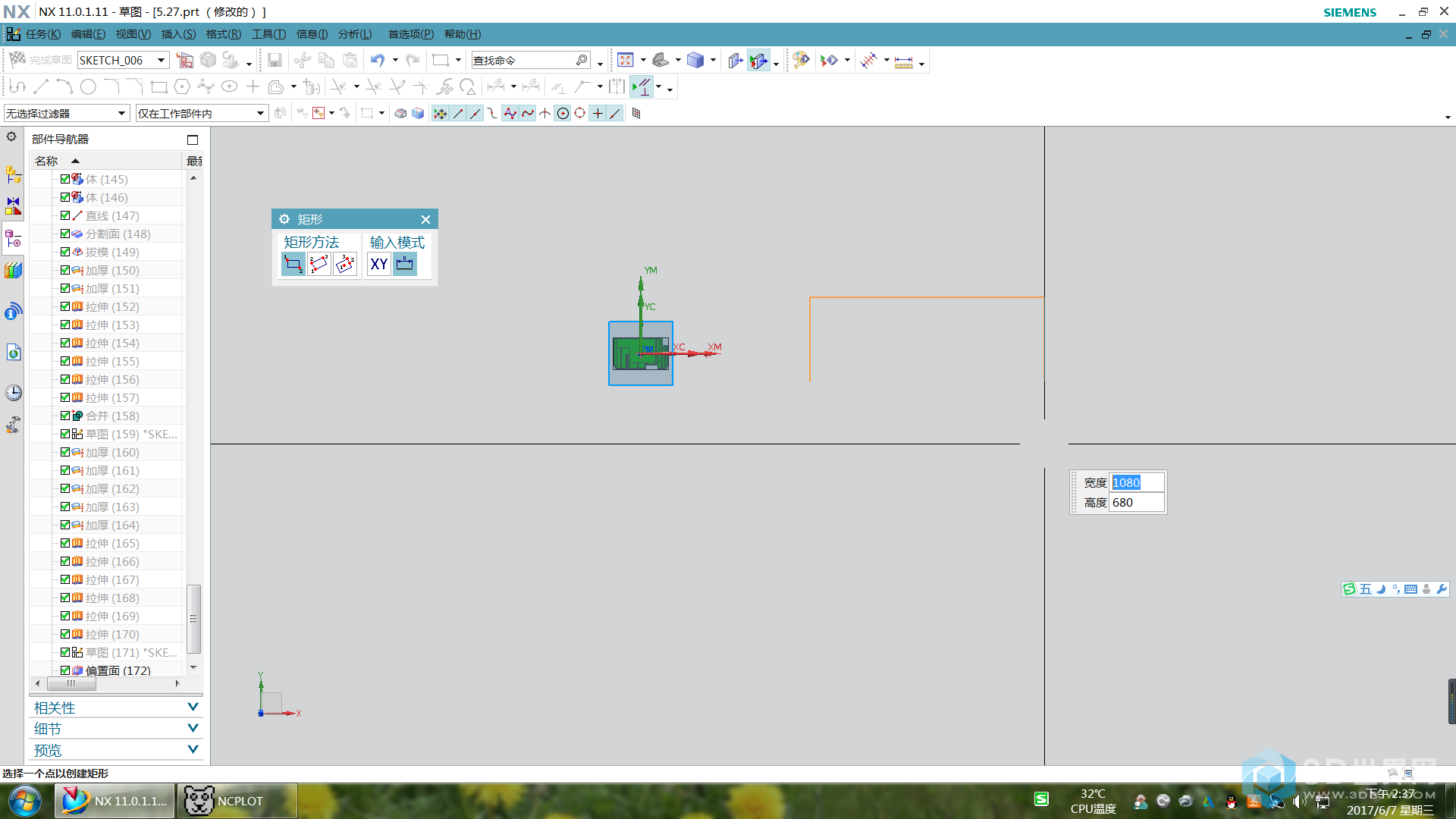This screenshot has height=819, width=1456.
Task: Choose From Center rectangle method
Action: pyautogui.click(x=345, y=264)
